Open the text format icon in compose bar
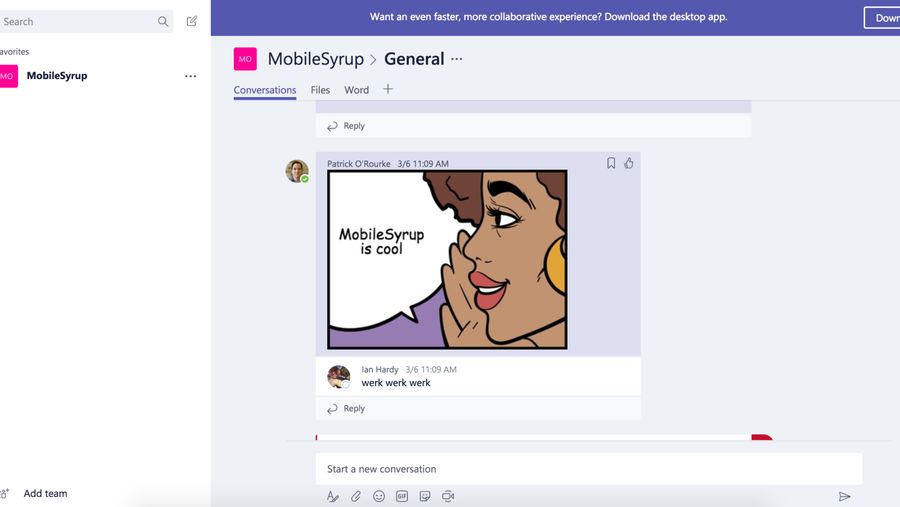Screen dimensions: 900x507 (x=332, y=496)
